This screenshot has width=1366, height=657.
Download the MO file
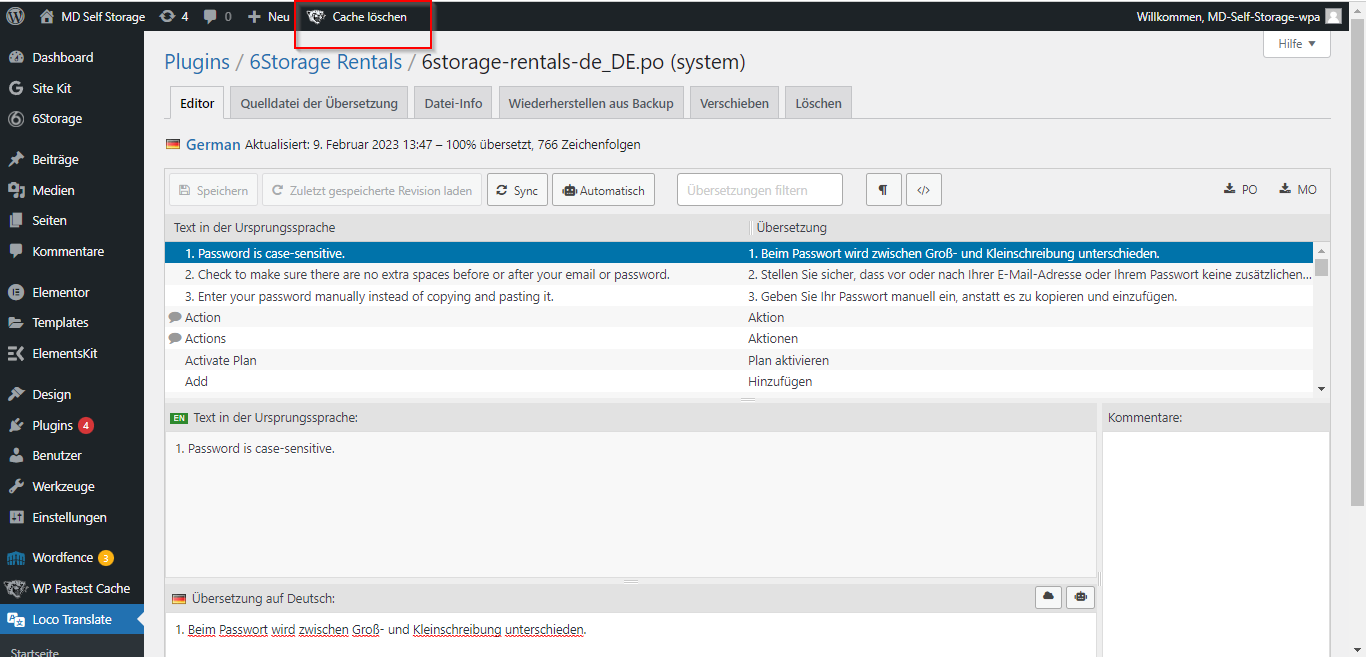tap(1298, 189)
